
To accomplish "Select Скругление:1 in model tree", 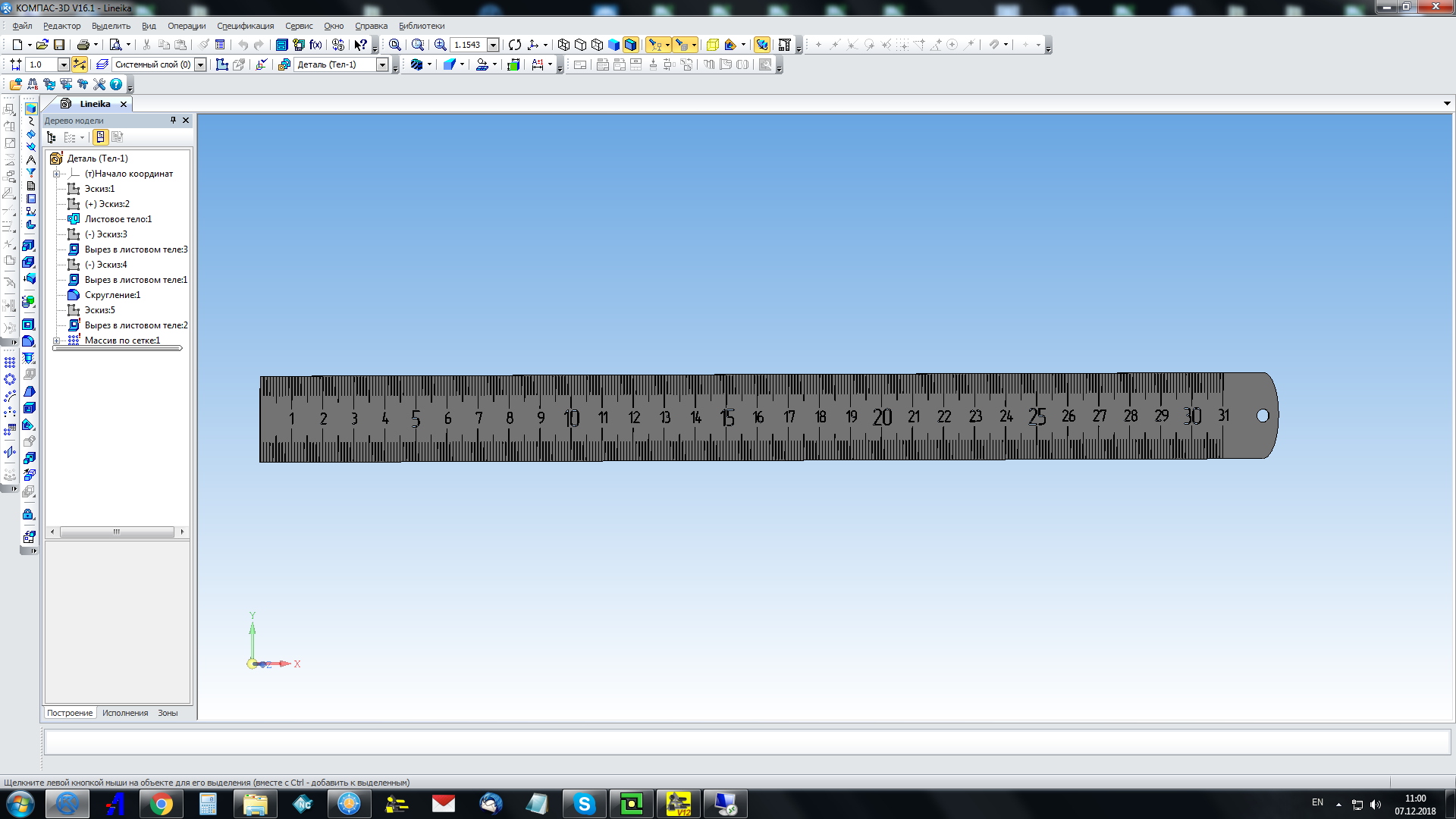I will (112, 295).
